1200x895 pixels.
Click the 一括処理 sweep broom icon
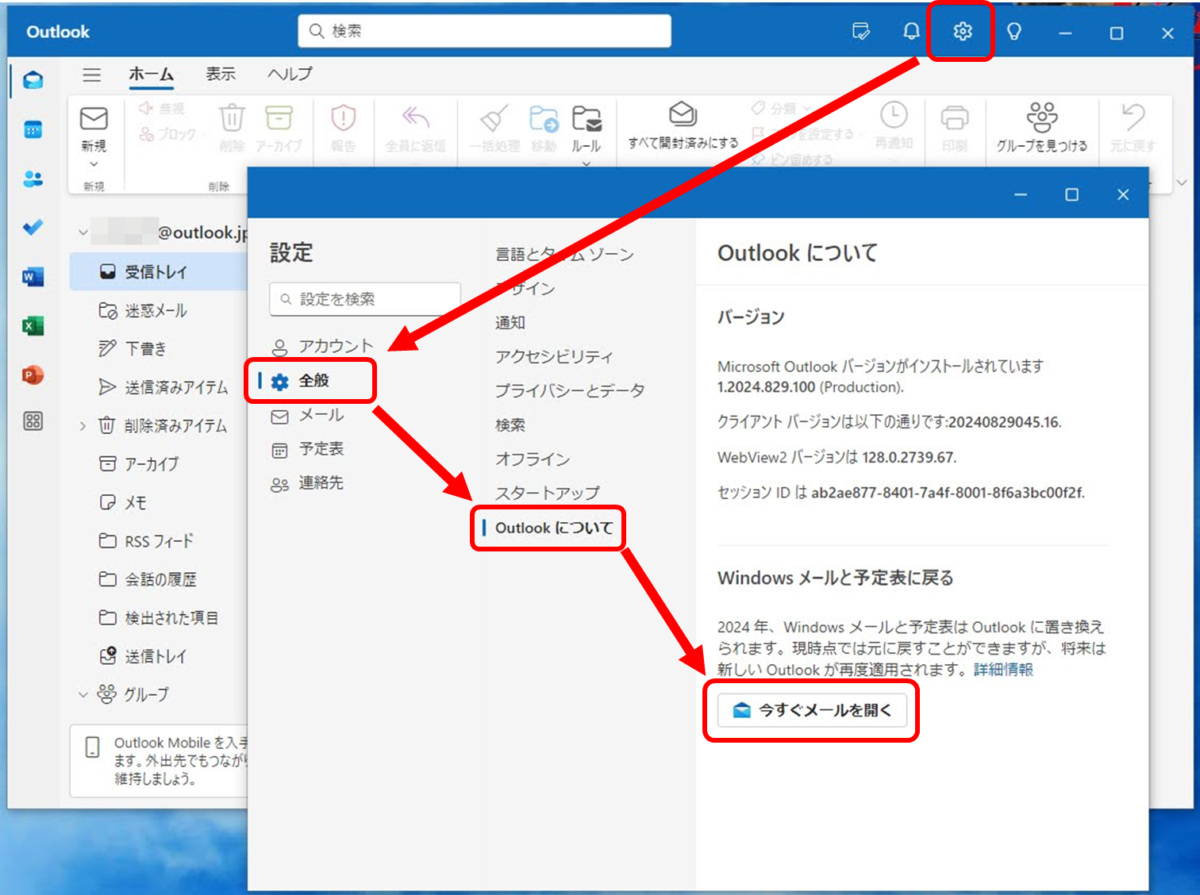494,118
